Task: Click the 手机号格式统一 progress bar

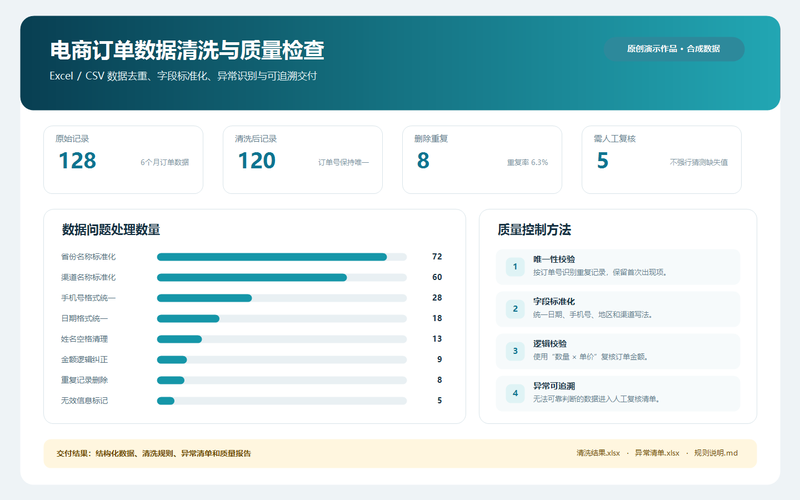Action: (x=282, y=298)
